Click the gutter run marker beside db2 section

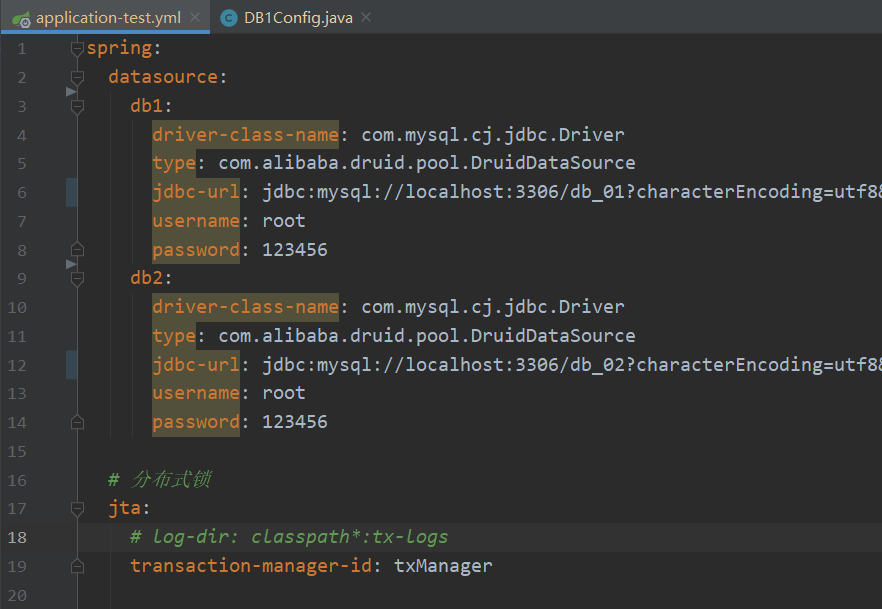pos(70,263)
